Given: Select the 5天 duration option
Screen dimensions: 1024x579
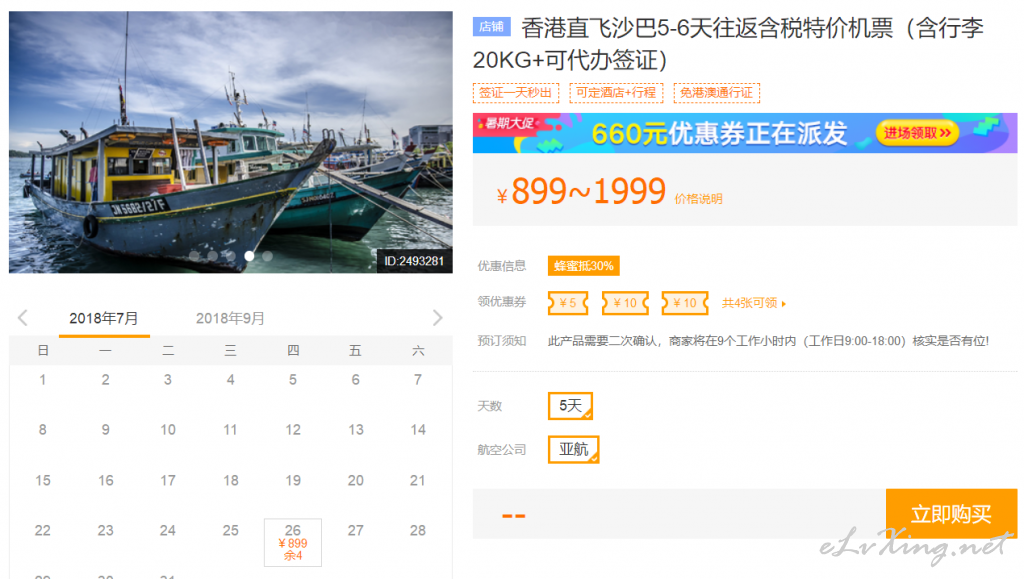Looking at the screenshot, I should (x=570, y=406).
